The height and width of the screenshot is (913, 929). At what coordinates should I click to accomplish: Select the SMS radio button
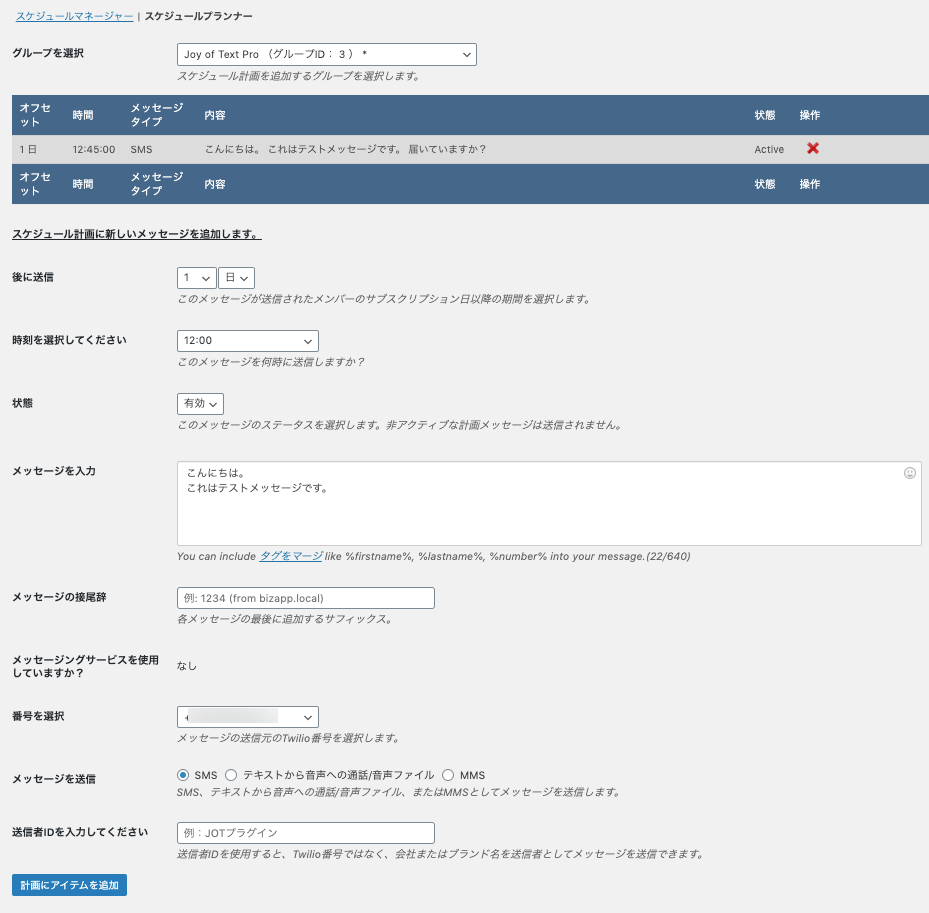[x=183, y=775]
